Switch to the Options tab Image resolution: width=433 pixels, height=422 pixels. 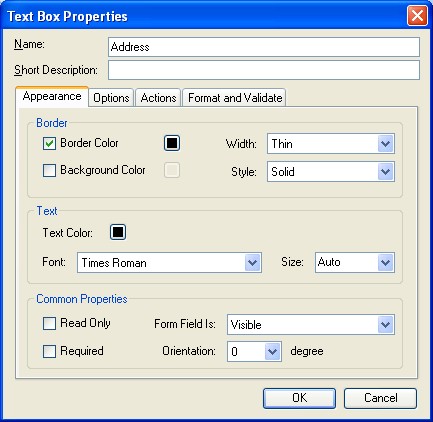[x=111, y=98]
